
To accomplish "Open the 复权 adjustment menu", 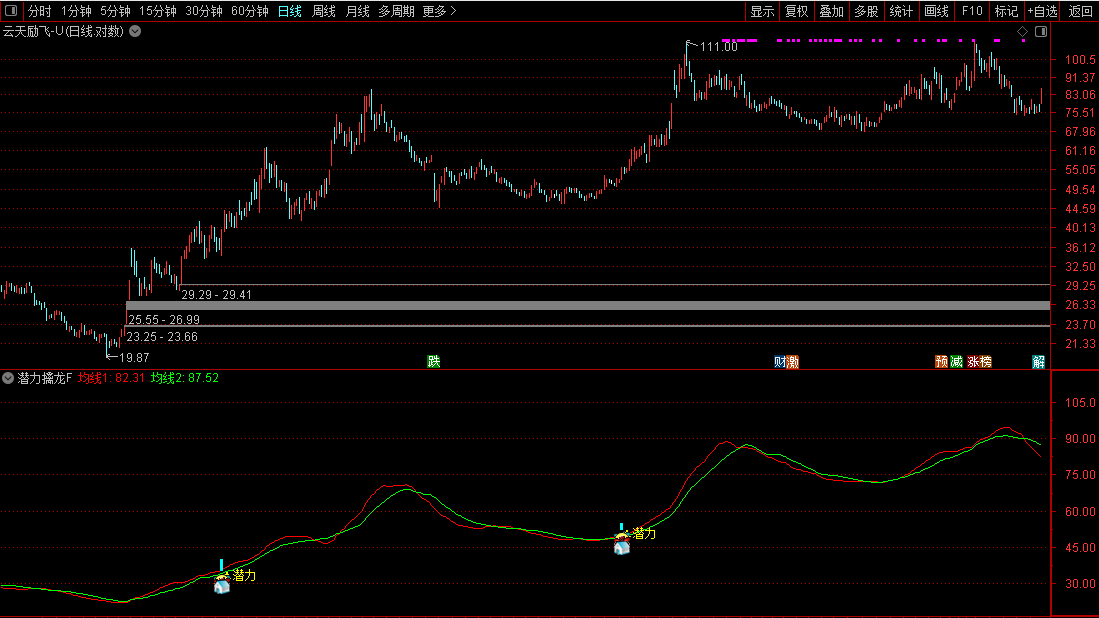I will coord(797,11).
